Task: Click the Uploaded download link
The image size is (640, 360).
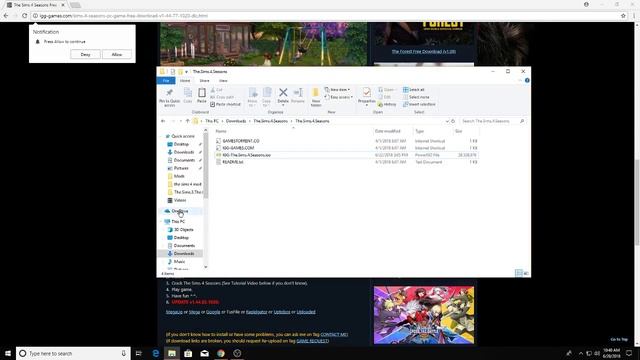Action: [x=306, y=312]
